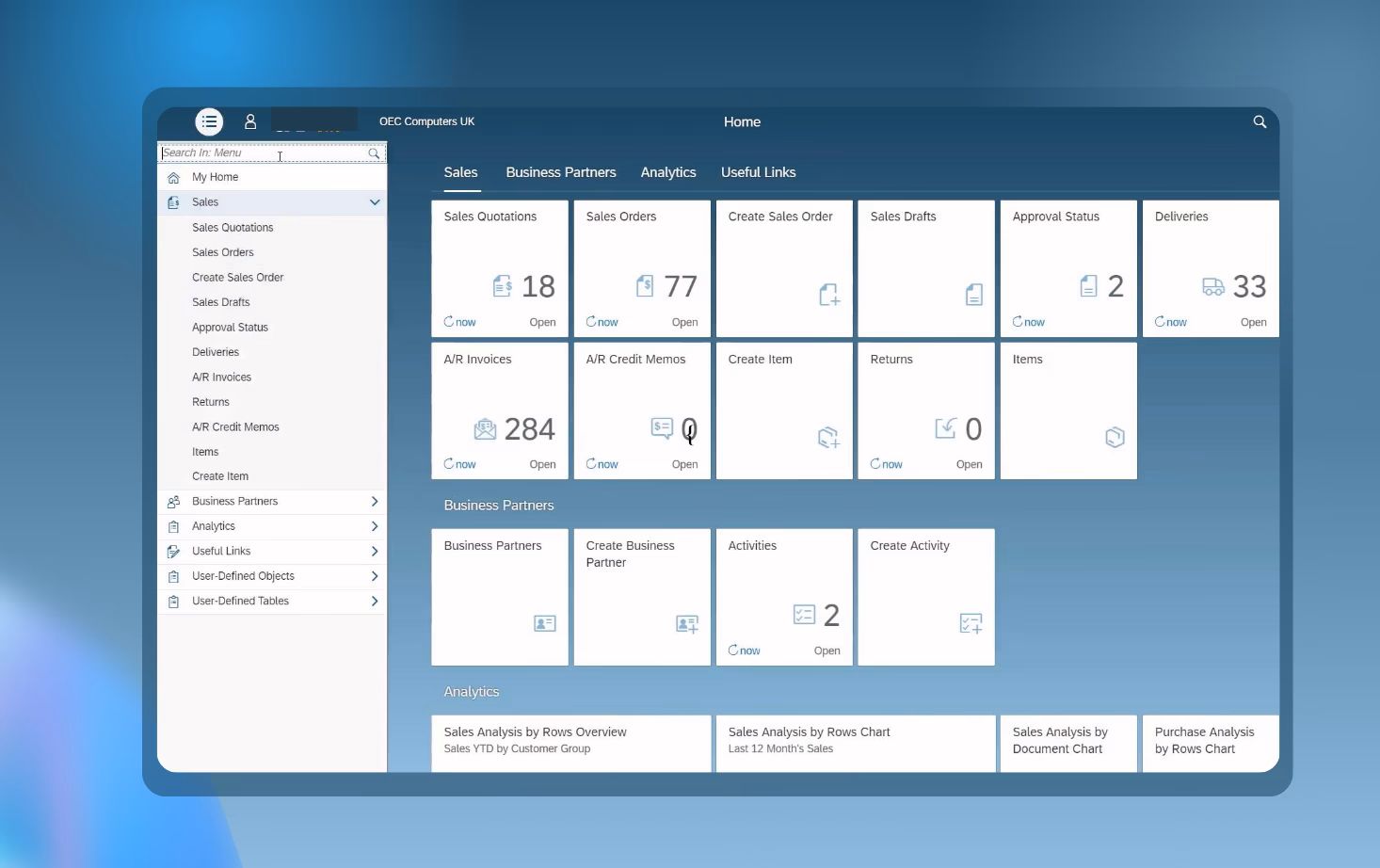
Task: Click the Items tile box icon
Action: coord(1115,437)
